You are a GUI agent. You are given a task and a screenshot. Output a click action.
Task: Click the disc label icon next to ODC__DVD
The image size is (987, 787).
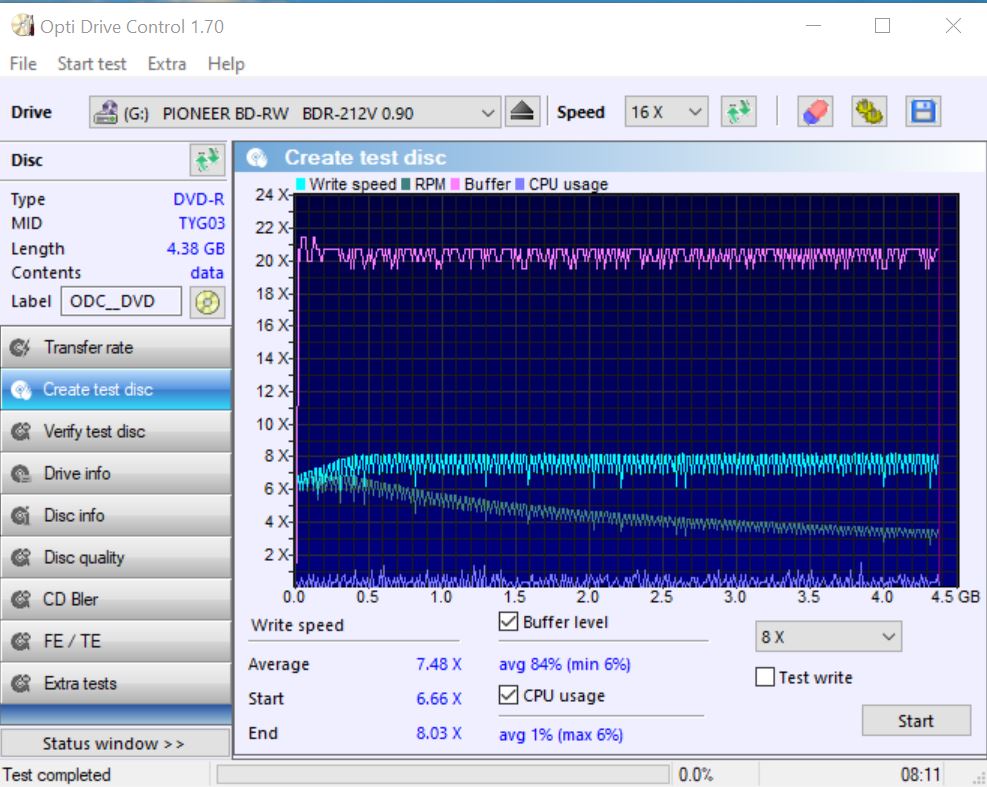click(207, 302)
